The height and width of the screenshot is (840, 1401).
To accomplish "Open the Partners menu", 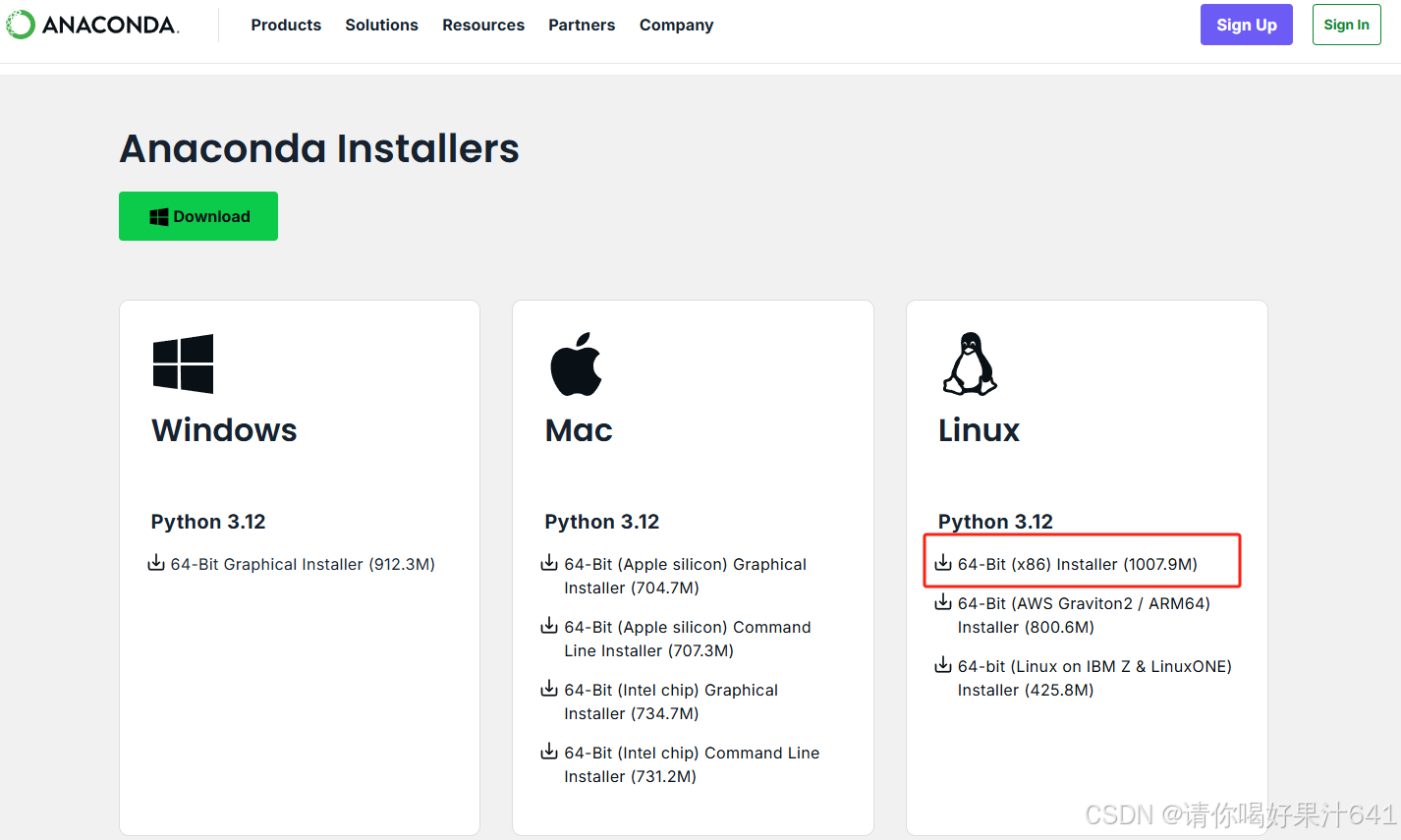I will pos(582,25).
